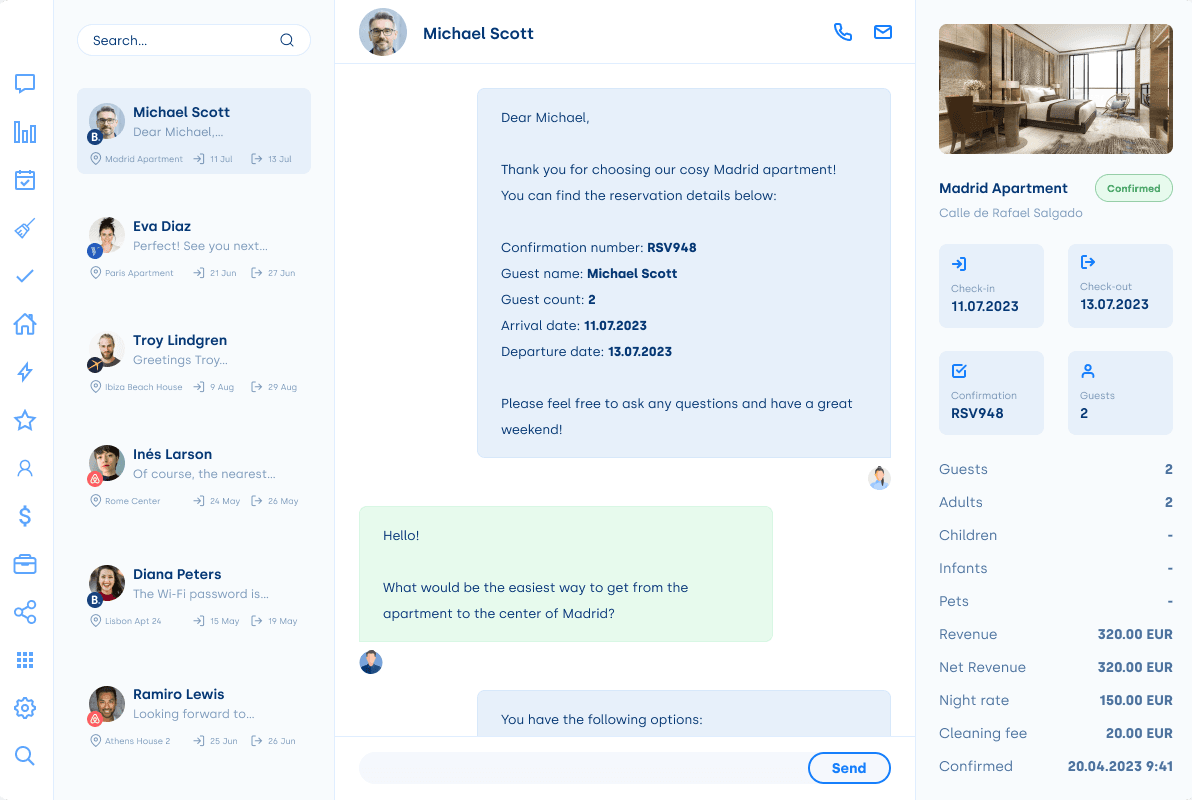Open the share channels icon in sidebar
Screen dimensions: 1192x800
coord(25,612)
